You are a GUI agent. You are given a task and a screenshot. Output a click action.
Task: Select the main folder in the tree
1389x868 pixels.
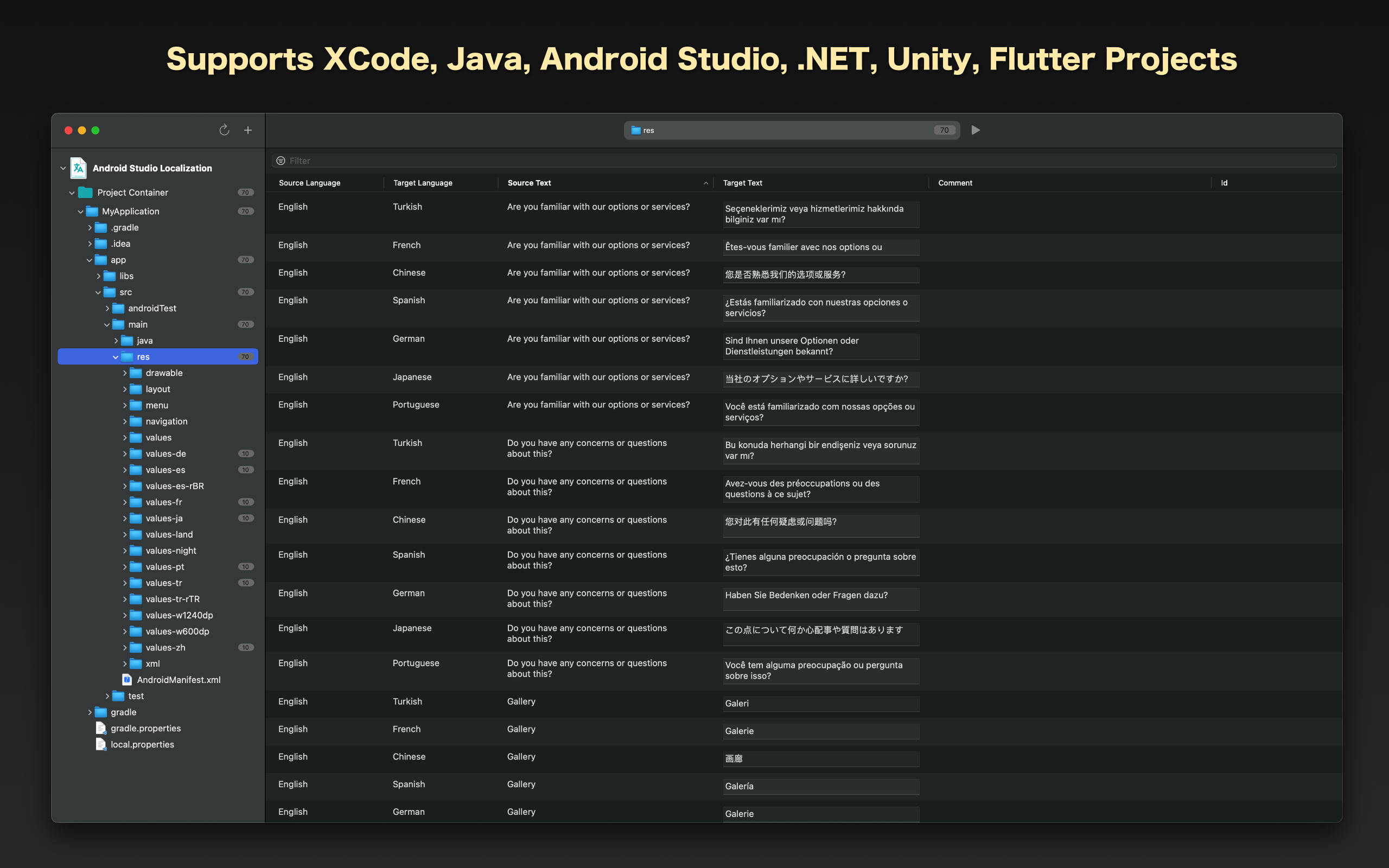[x=158, y=324]
